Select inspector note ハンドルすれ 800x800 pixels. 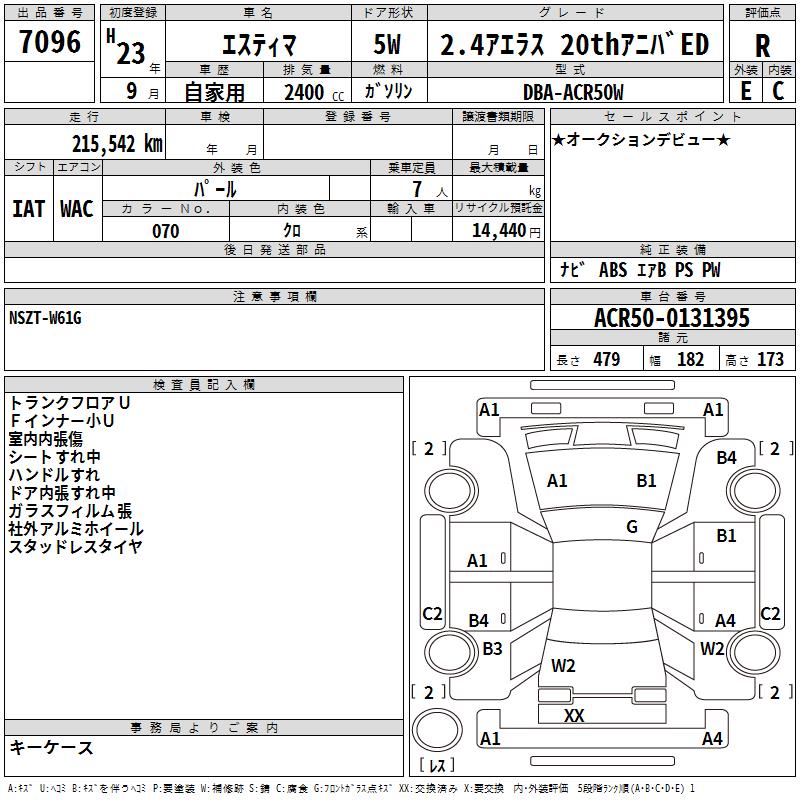pyautogui.click(x=54, y=474)
